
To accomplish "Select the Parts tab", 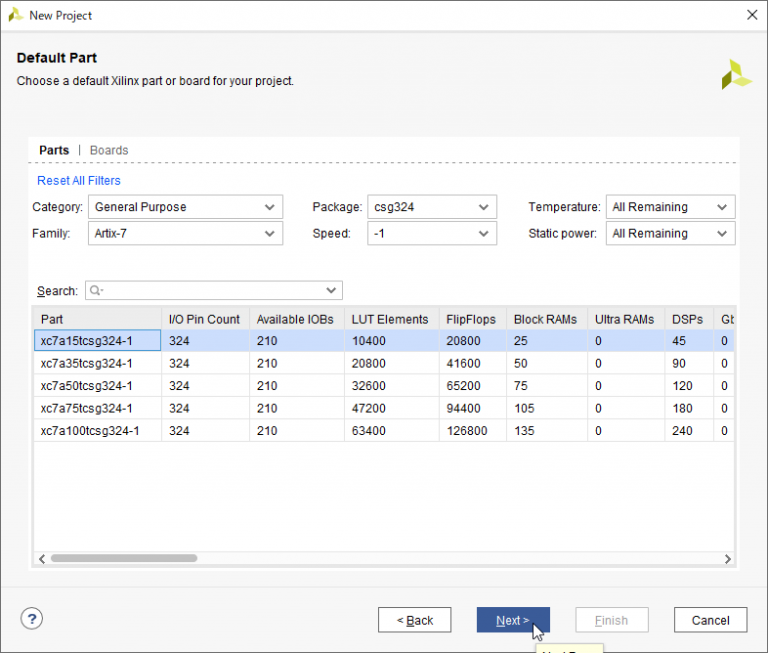I will tap(54, 150).
